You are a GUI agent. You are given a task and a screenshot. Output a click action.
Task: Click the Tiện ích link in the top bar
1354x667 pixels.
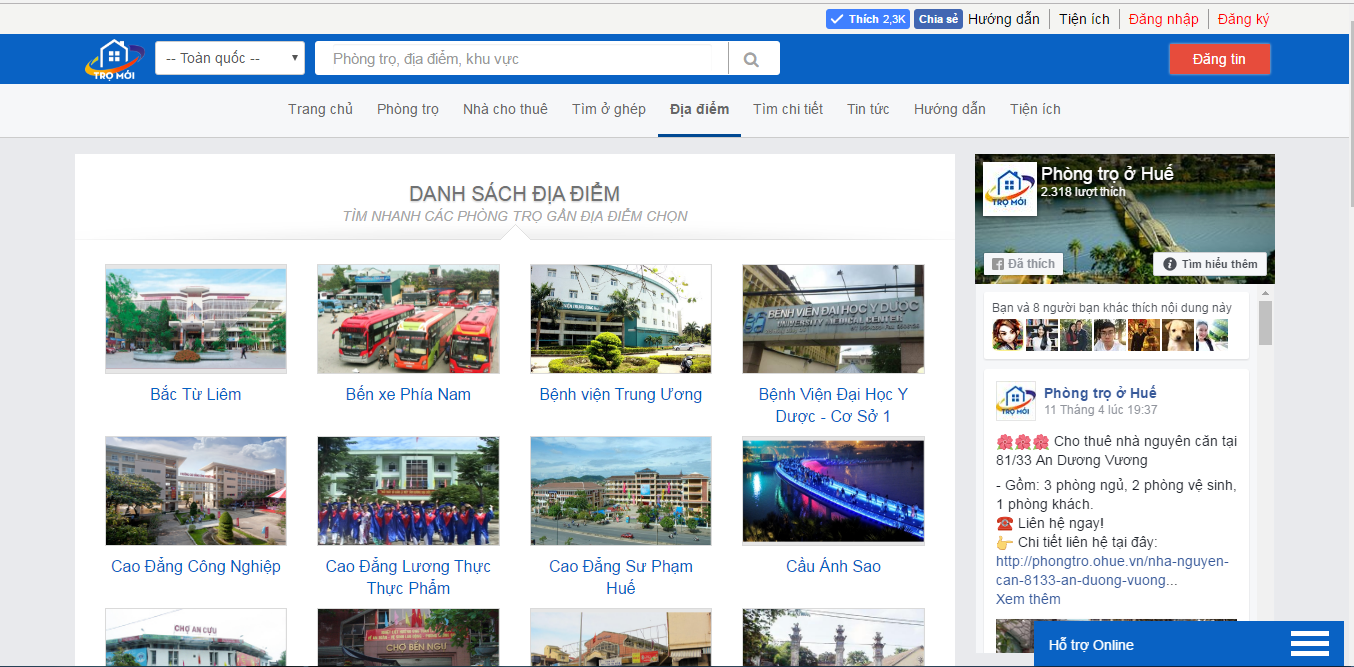[x=1085, y=19]
